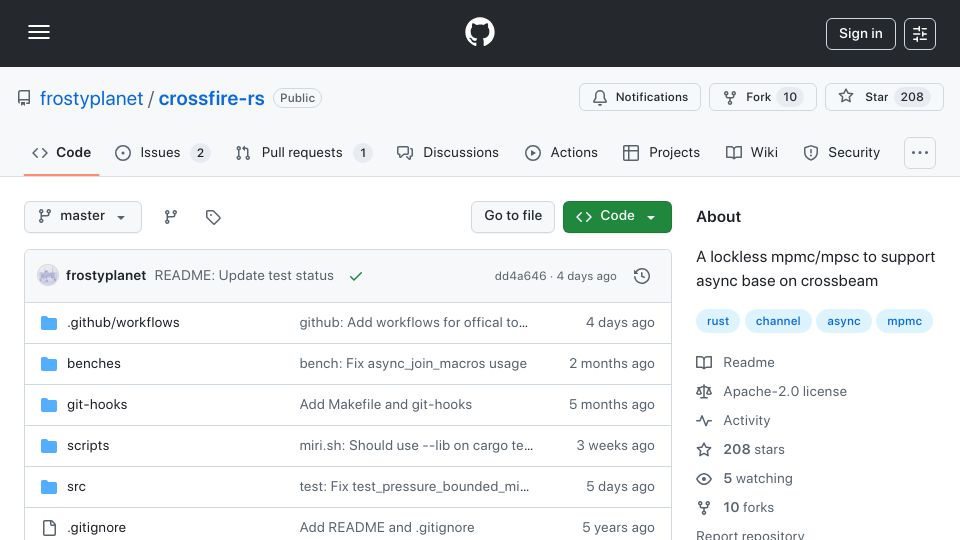Click folder icon beside scripts
960x540 pixels.
tap(49, 446)
